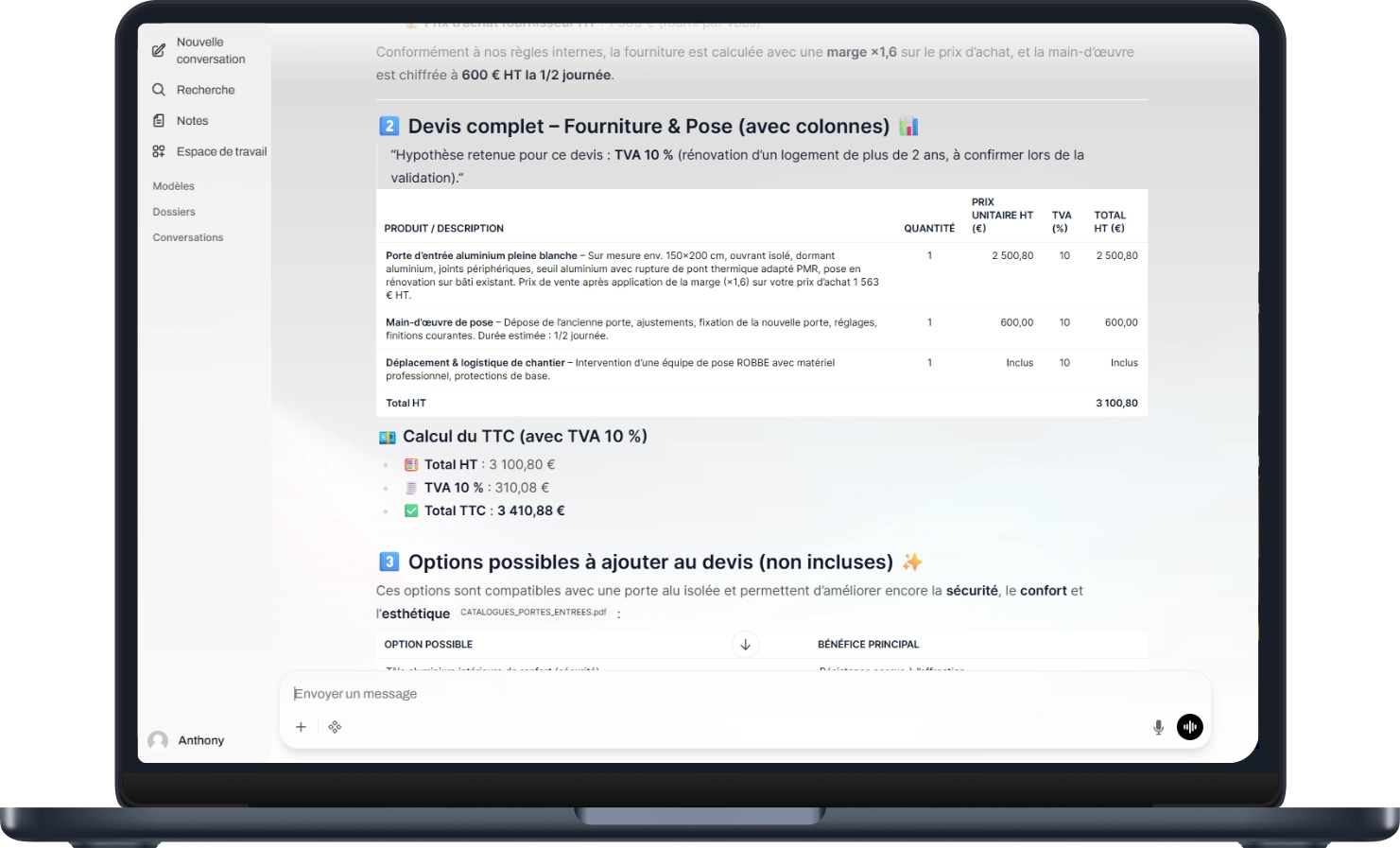Viewport: 1400px width, 848px height.
Task: Select the Recherche sidebar item
Action: tap(205, 90)
